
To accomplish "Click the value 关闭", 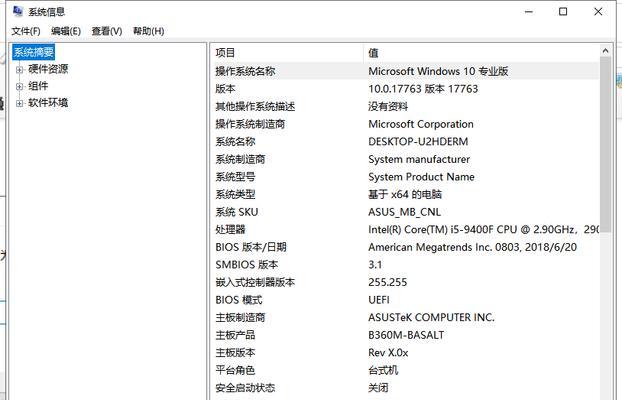I will point(378,388).
